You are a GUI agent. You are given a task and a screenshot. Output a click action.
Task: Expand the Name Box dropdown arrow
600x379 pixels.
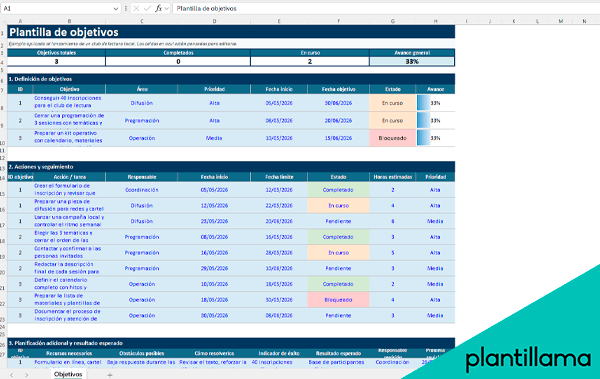click(x=116, y=8)
